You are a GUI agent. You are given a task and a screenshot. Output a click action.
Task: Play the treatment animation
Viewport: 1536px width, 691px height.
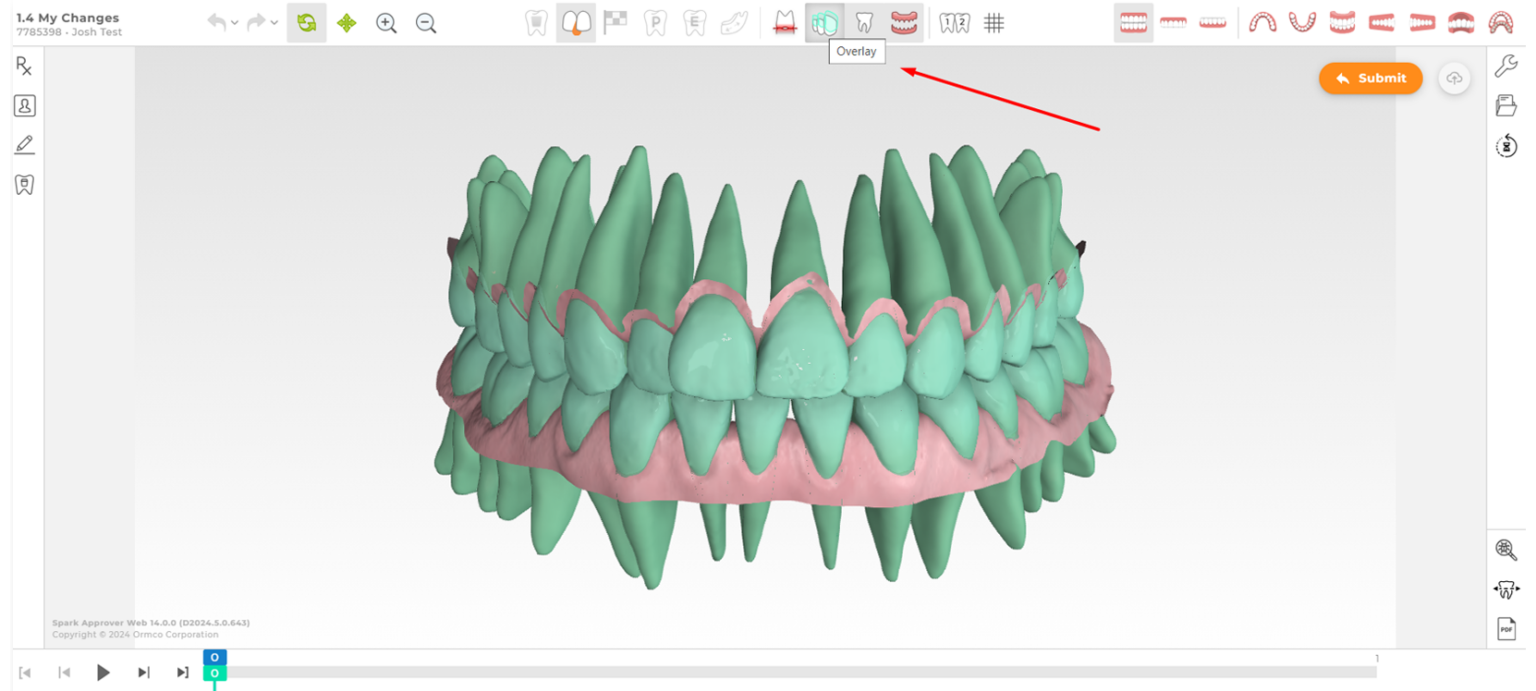(103, 673)
